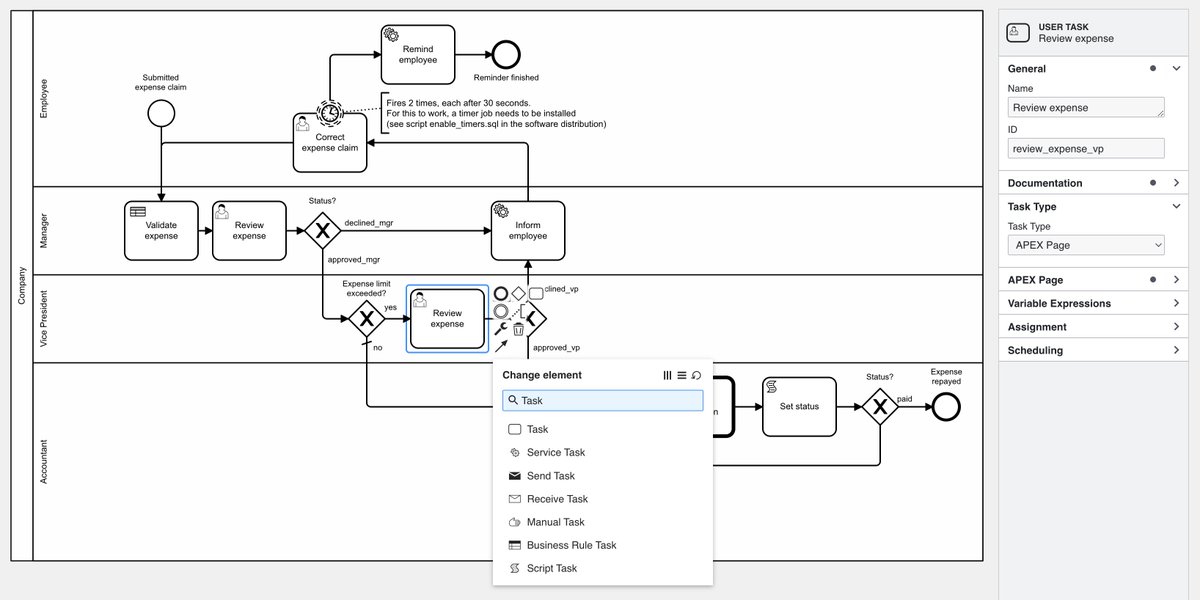Click the Manual Task hand icon
1200x600 pixels.
point(514,522)
